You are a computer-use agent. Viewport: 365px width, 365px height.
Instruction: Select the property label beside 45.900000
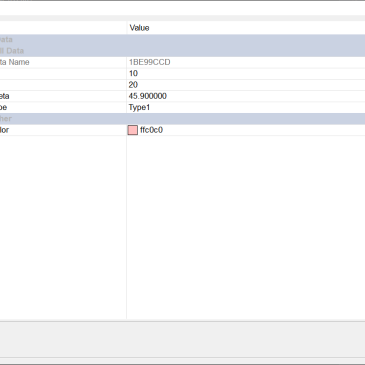point(63,96)
